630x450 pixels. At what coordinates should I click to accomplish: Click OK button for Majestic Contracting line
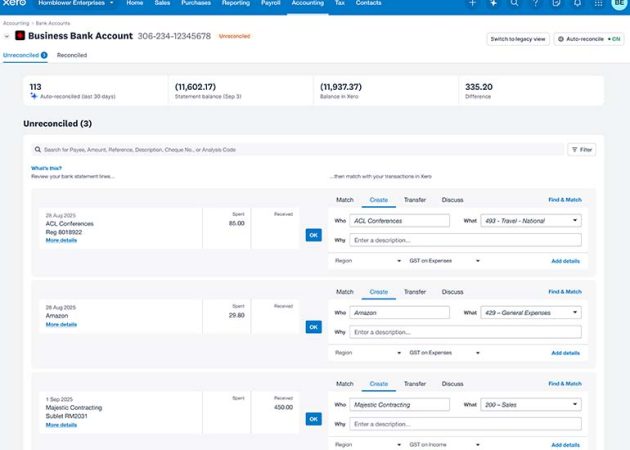click(313, 419)
